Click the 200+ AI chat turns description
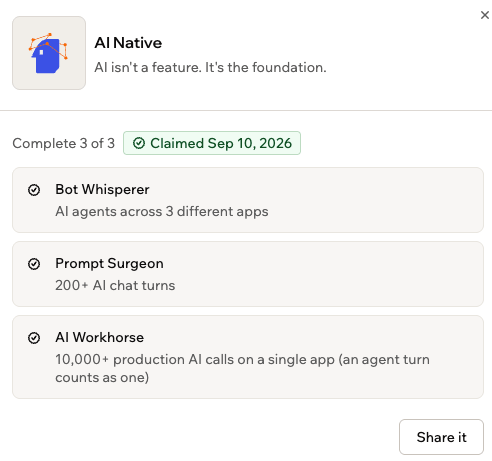Screen dimensions: 492x461 click(x=115, y=285)
